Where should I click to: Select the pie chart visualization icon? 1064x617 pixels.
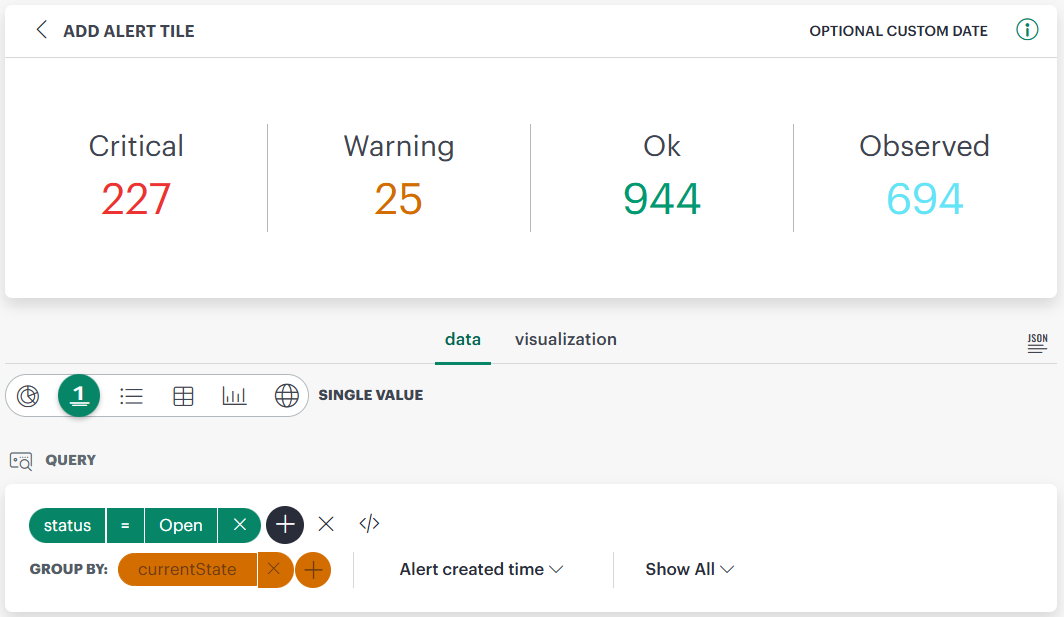[x=28, y=395]
